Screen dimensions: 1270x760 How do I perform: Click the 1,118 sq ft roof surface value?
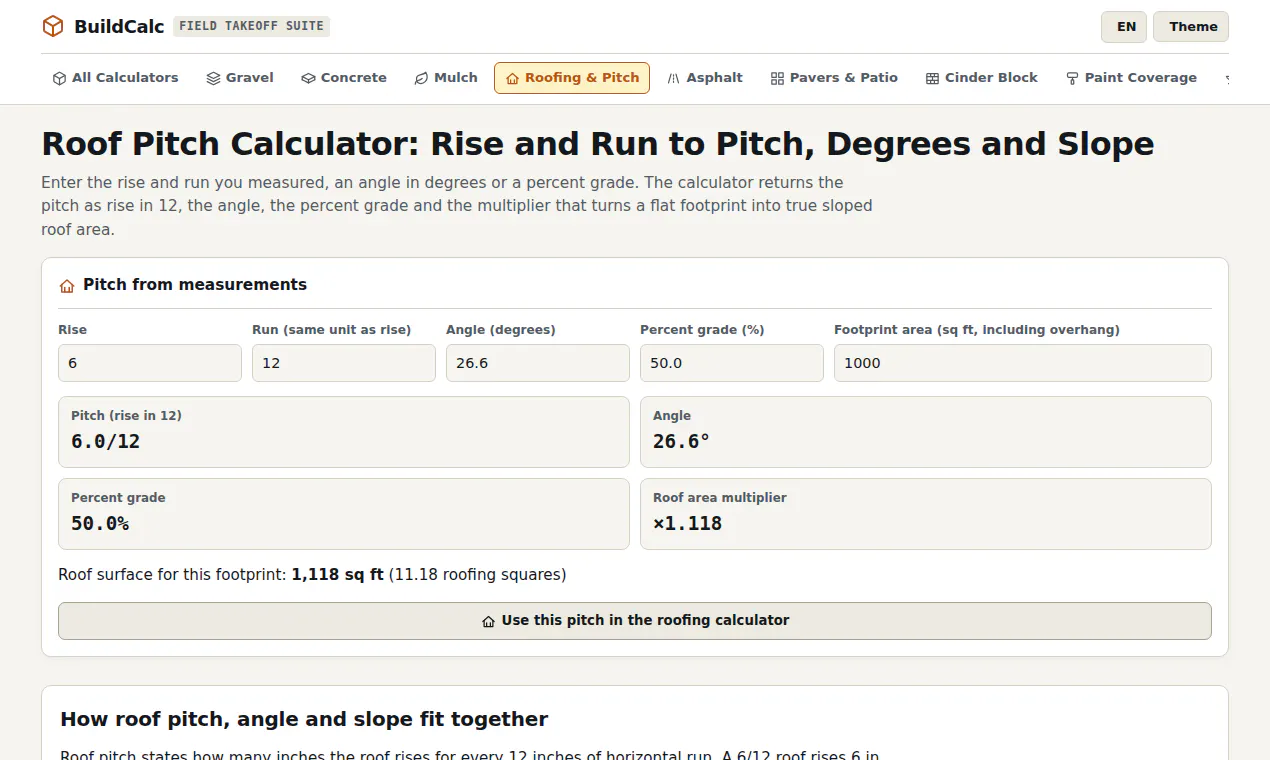click(337, 575)
